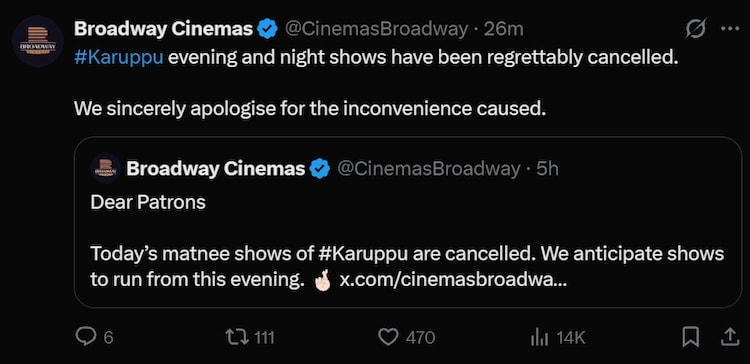Click the reply comment icon
Viewport: 750px width, 364px height.
tap(86, 338)
